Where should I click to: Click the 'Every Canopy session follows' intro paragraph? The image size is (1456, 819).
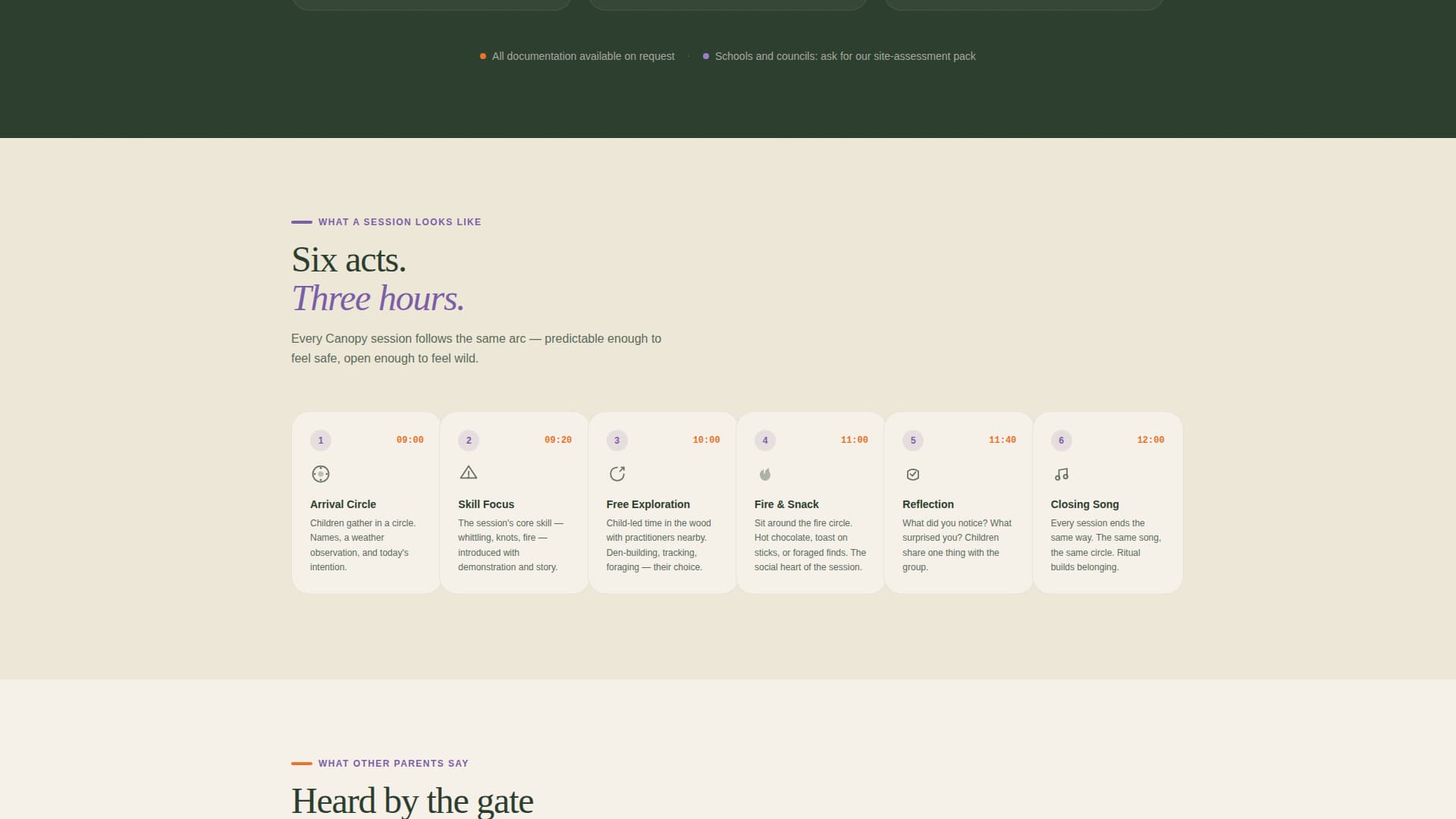[476, 348]
